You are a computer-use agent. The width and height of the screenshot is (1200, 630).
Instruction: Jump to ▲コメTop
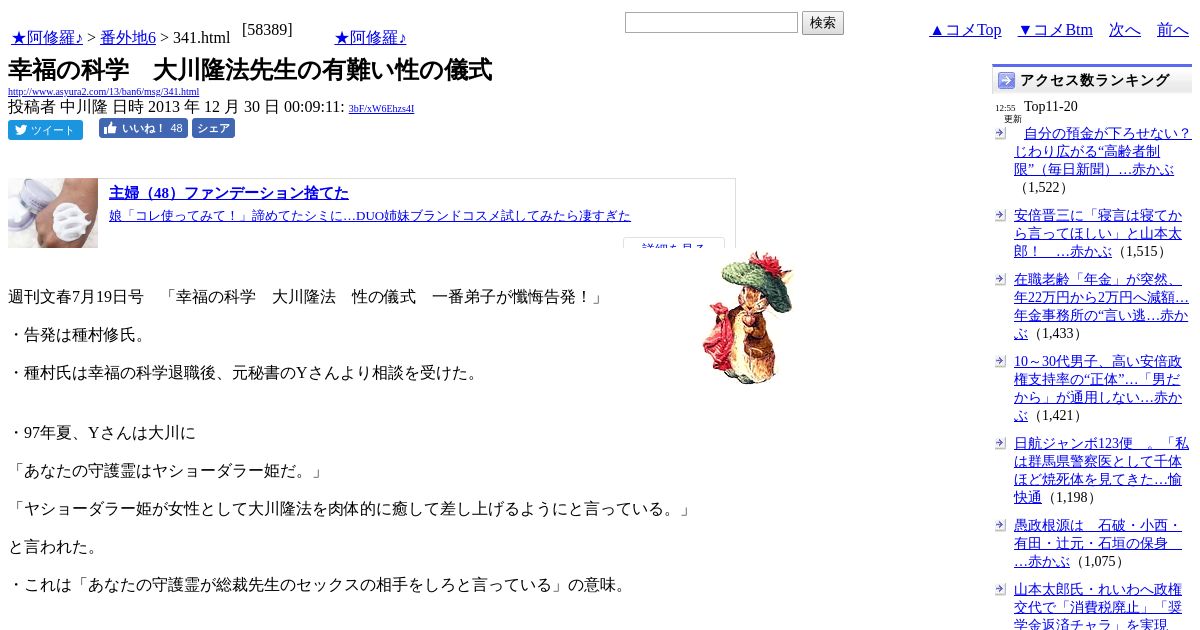965,30
